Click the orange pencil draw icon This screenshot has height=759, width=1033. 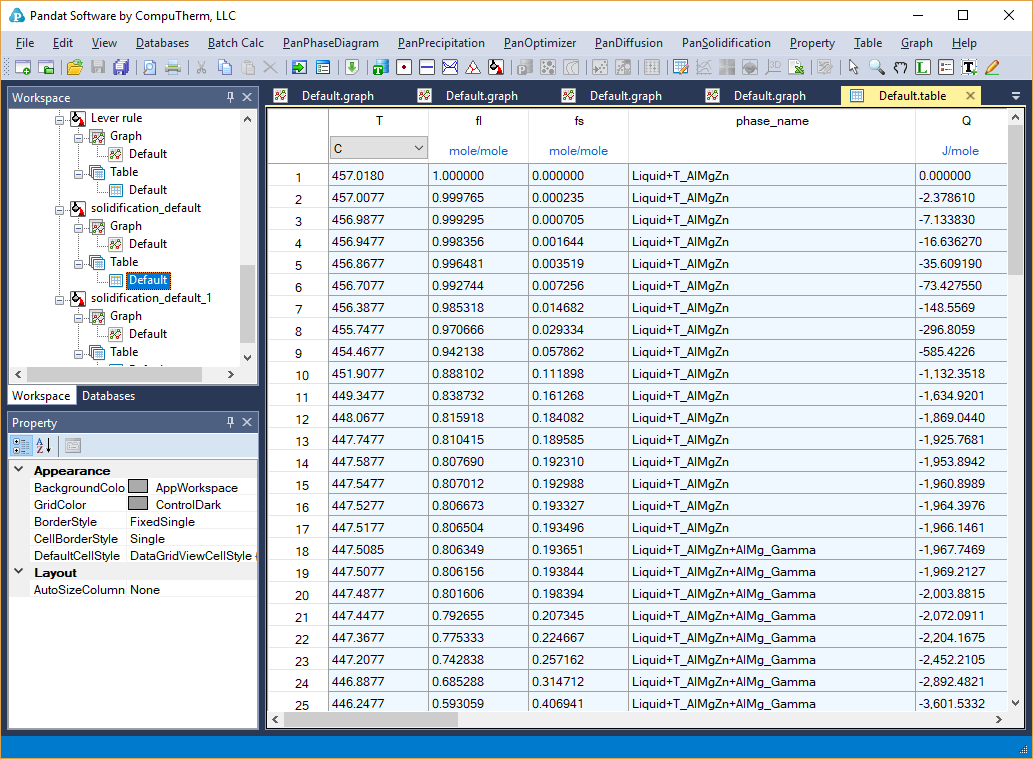[991, 68]
